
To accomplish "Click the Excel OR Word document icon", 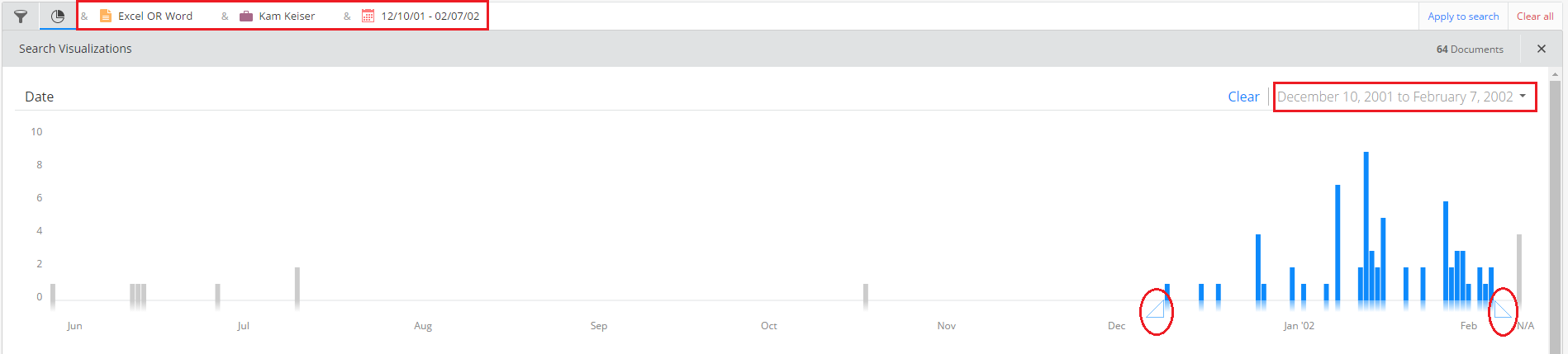I will click(x=106, y=16).
